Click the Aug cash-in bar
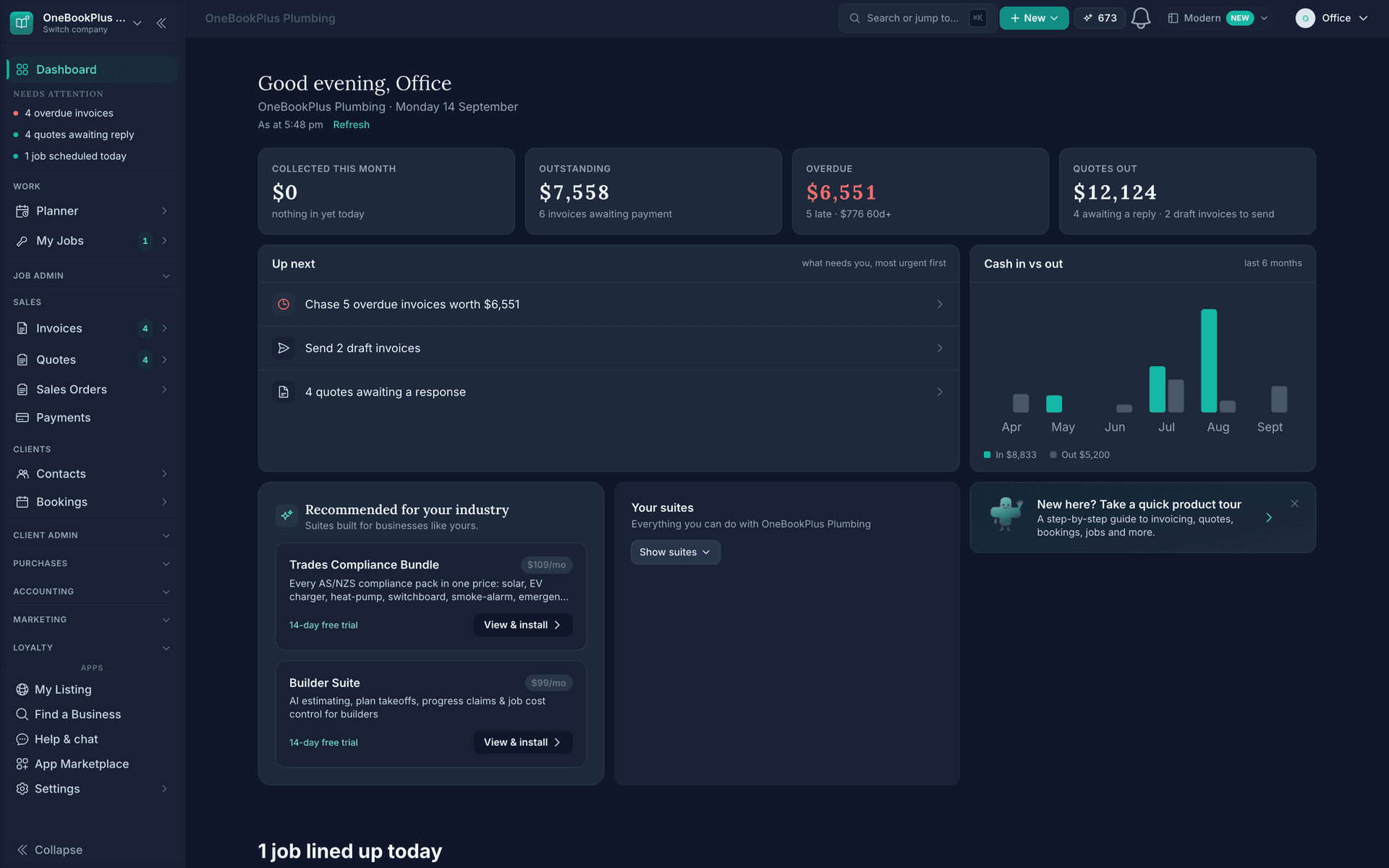Viewport: 1389px width, 868px height. click(x=1209, y=361)
